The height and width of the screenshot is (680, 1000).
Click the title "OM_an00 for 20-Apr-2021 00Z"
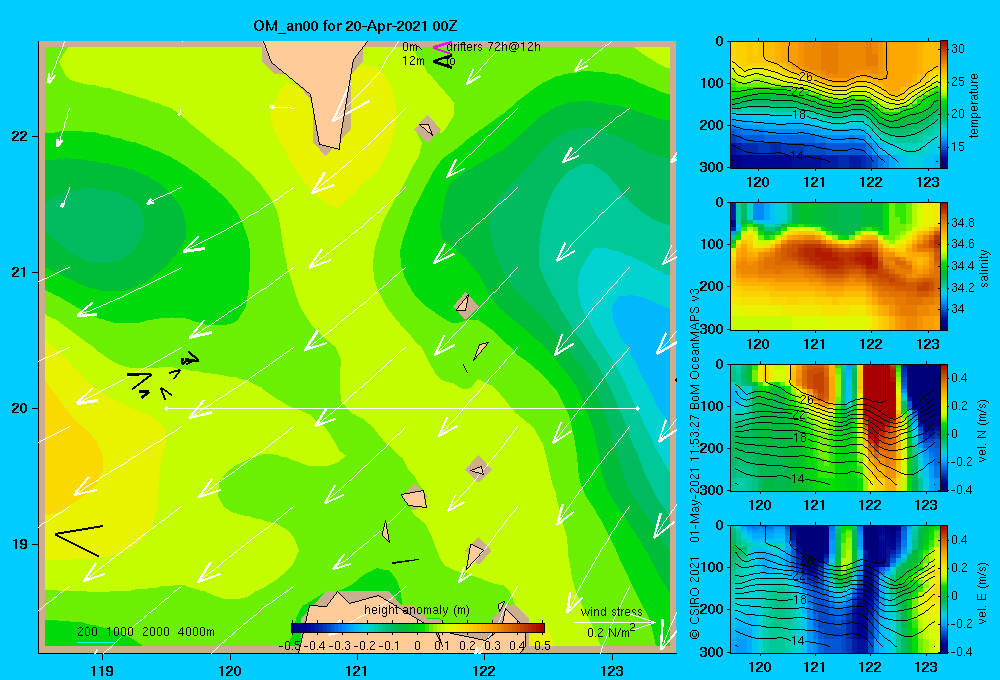(355, 26)
